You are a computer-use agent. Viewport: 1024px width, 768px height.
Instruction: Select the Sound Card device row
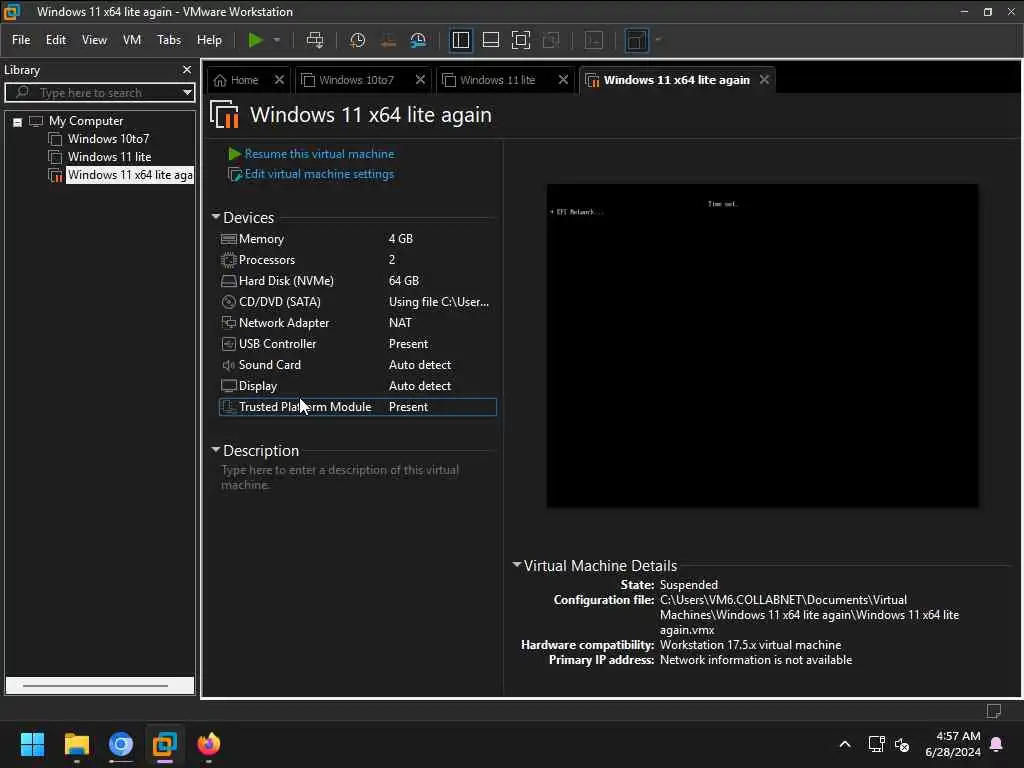click(x=357, y=364)
